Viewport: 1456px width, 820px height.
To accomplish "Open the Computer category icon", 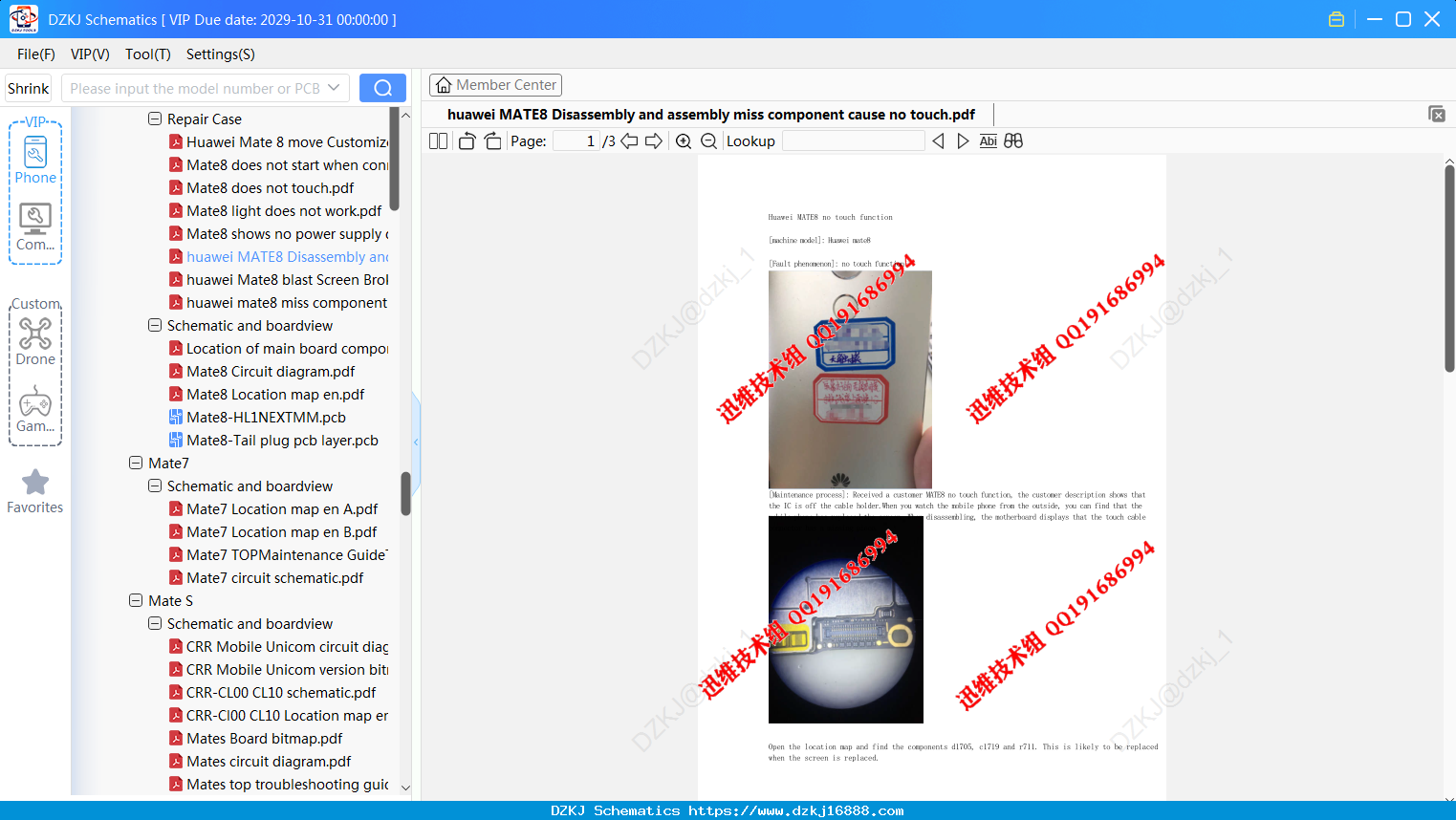I will coord(35,227).
